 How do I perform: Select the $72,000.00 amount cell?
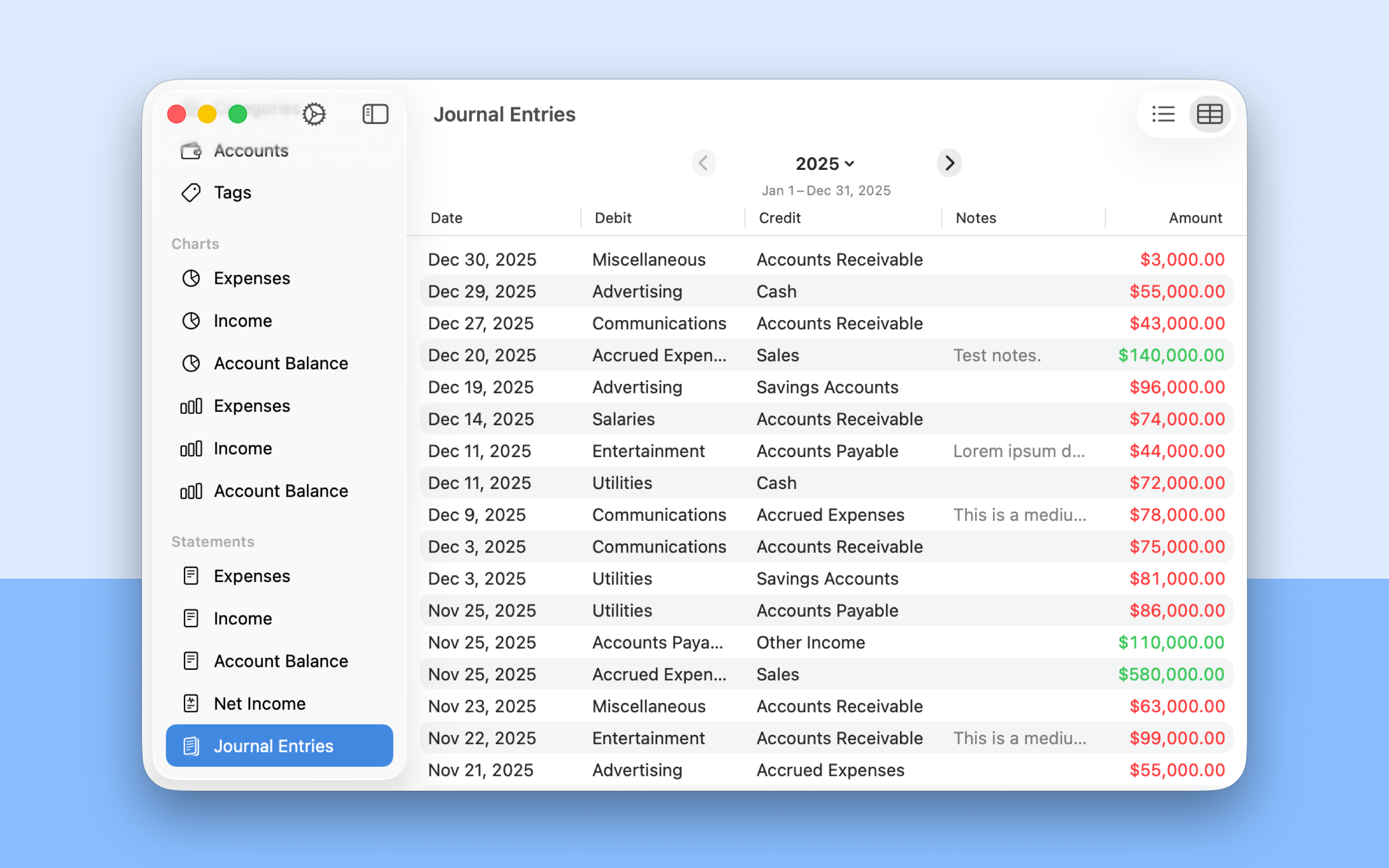(1177, 483)
